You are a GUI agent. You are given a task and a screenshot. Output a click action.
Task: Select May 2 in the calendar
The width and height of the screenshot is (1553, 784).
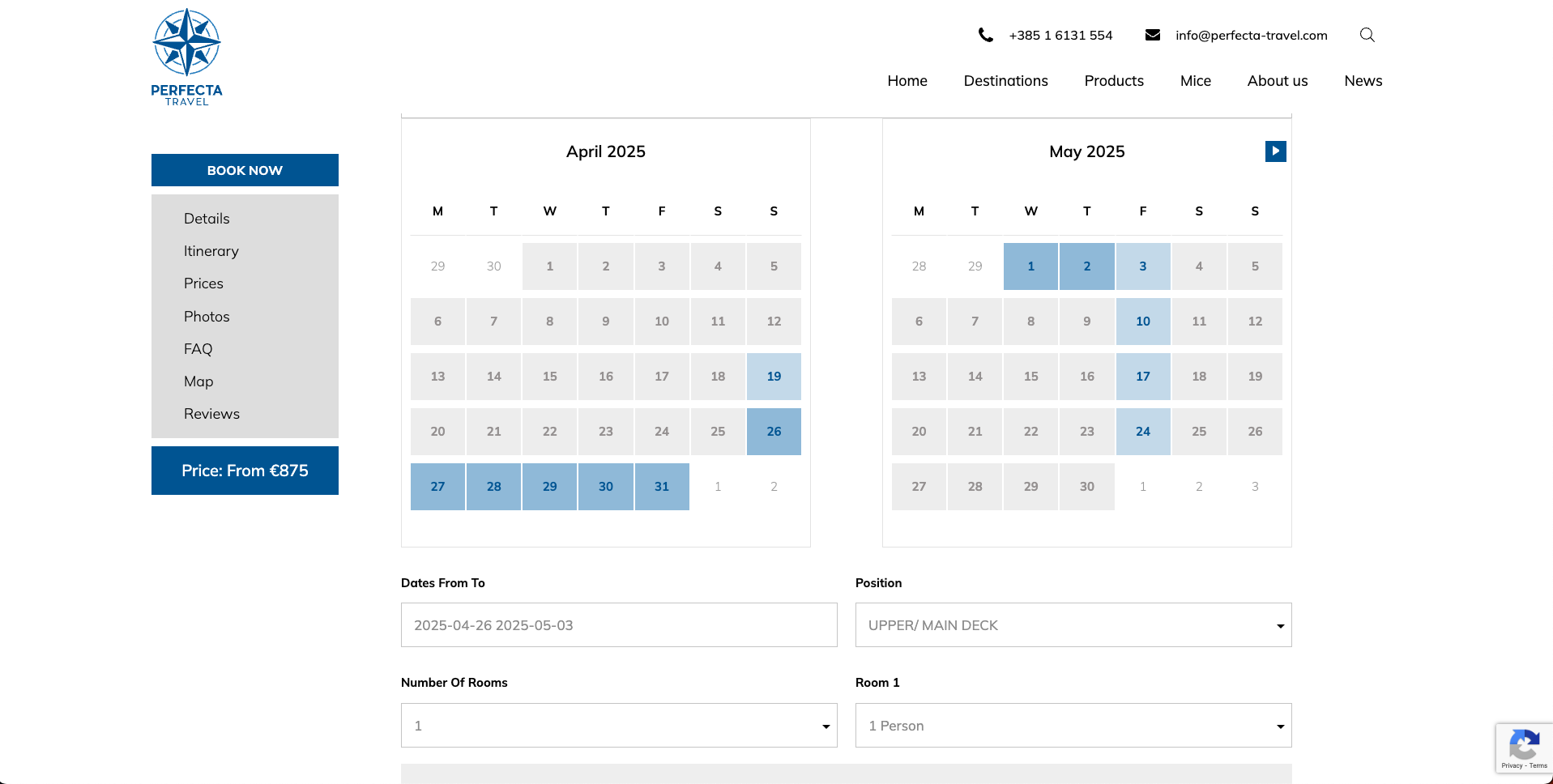[x=1086, y=266]
